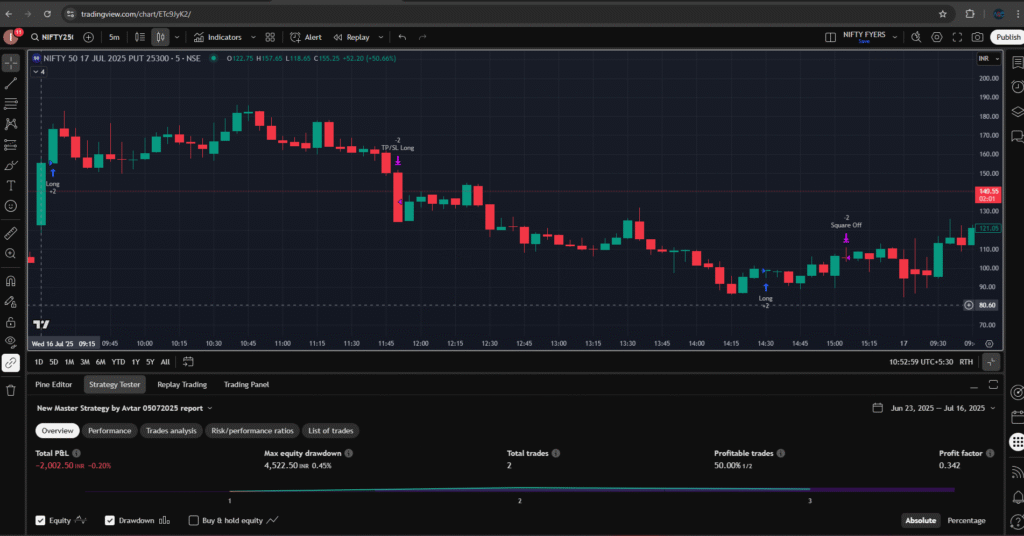Open the calendar icon in right sidebar
This screenshot has width=1024, height=536.
pyautogui.click(x=1017, y=417)
